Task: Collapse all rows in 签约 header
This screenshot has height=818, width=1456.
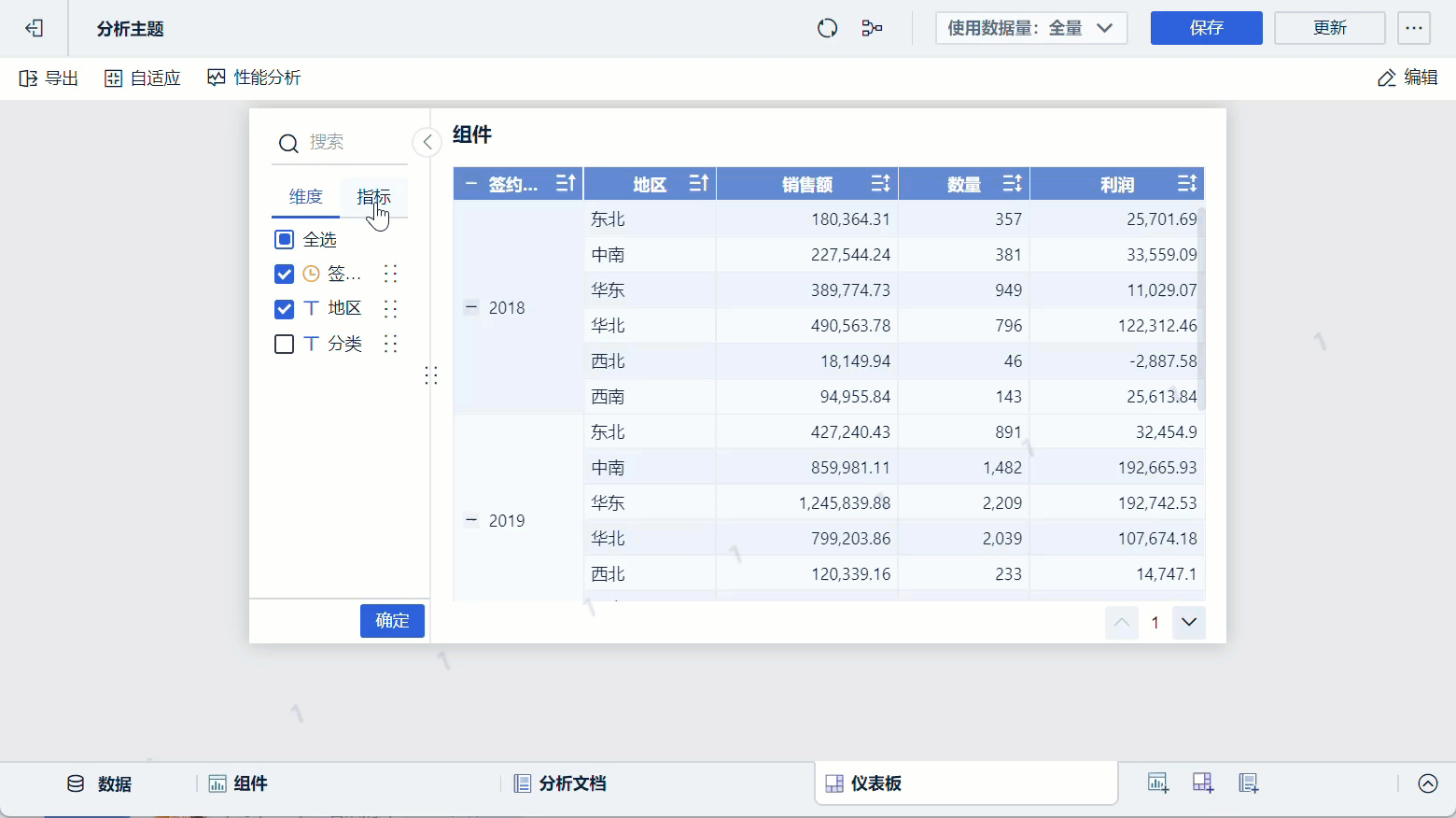Action: click(x=470, y=184)
